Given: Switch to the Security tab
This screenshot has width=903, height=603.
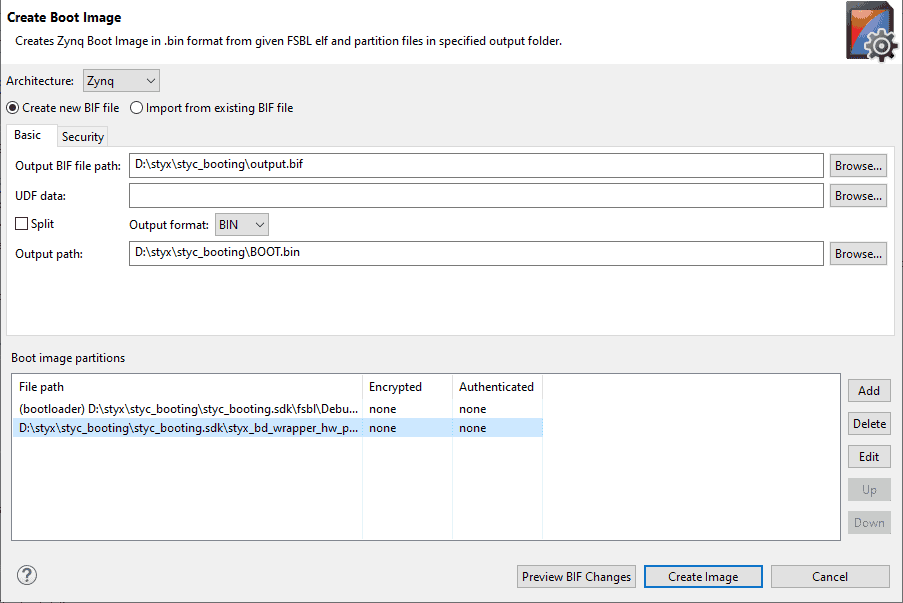Looking at the screenshot, I should [82, 137].
